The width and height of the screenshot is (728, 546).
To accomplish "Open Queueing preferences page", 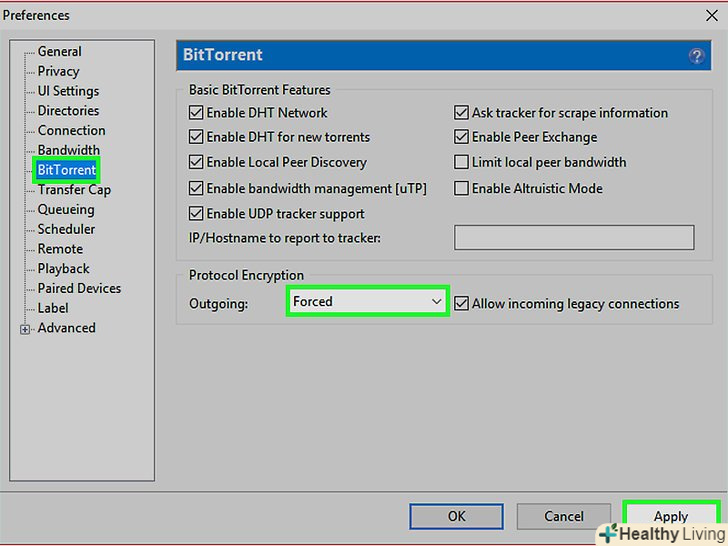I will (x=66, y=210).
